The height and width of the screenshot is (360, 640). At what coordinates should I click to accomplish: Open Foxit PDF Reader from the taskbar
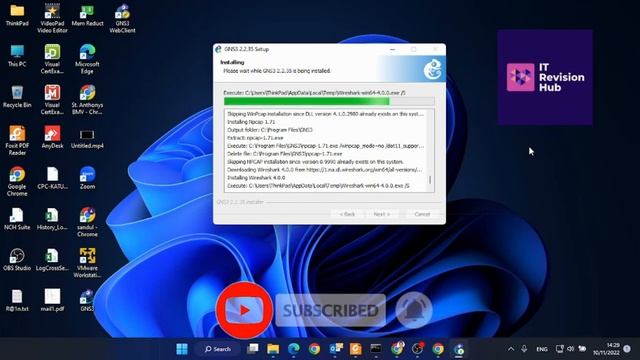coord(356,349)
